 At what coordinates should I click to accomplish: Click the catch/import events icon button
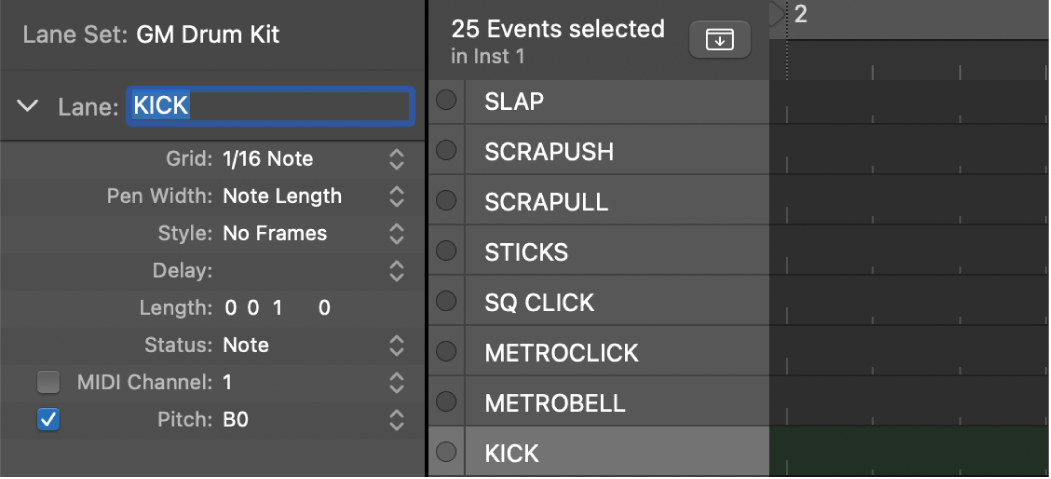720,40
